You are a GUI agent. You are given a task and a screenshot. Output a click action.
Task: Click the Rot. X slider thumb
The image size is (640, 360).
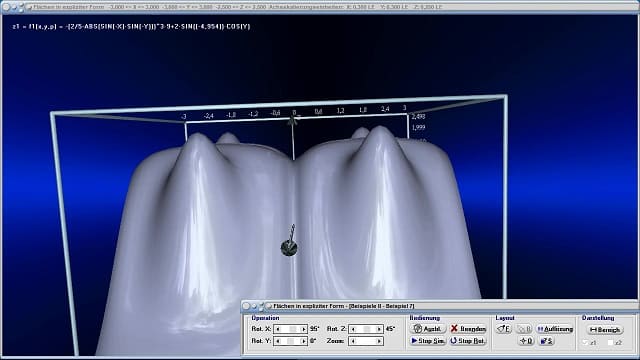(x=292, y=329)
